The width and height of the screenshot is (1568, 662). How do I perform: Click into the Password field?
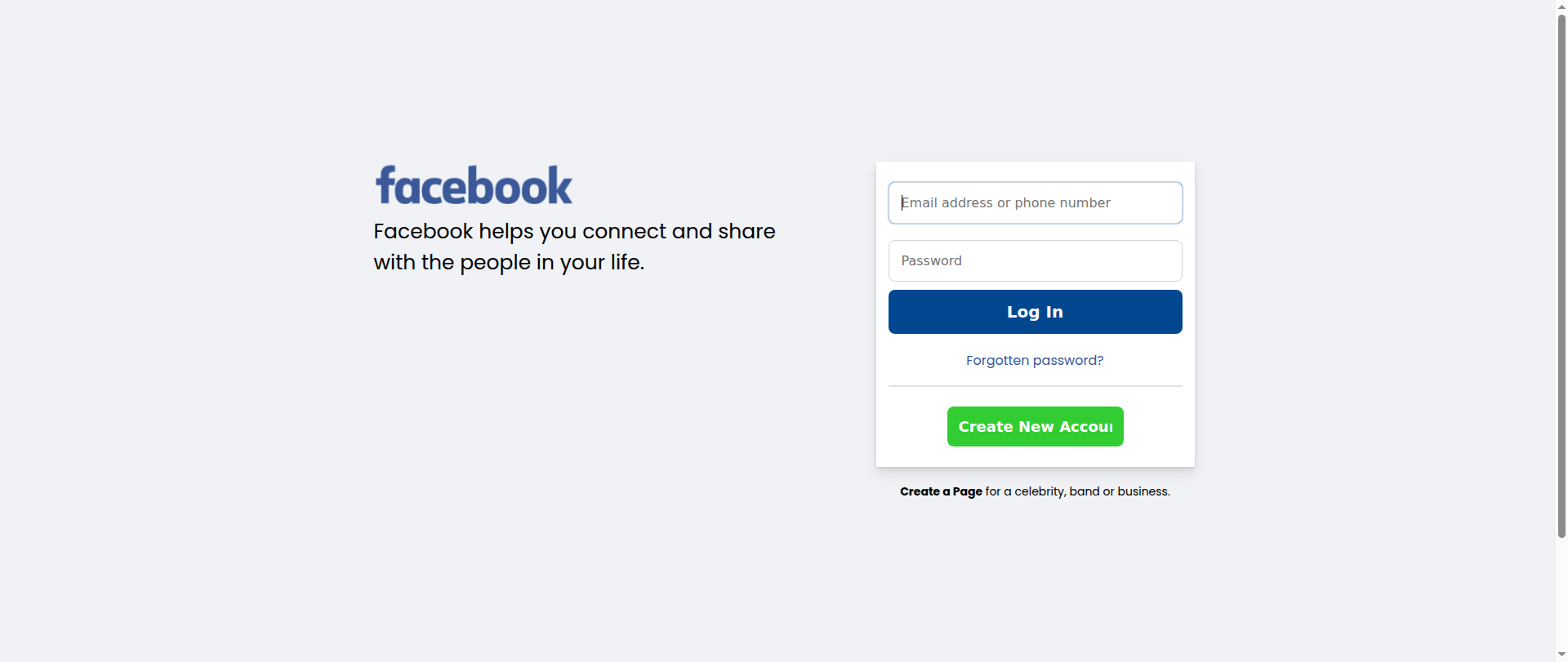(x=1035, y=260)
